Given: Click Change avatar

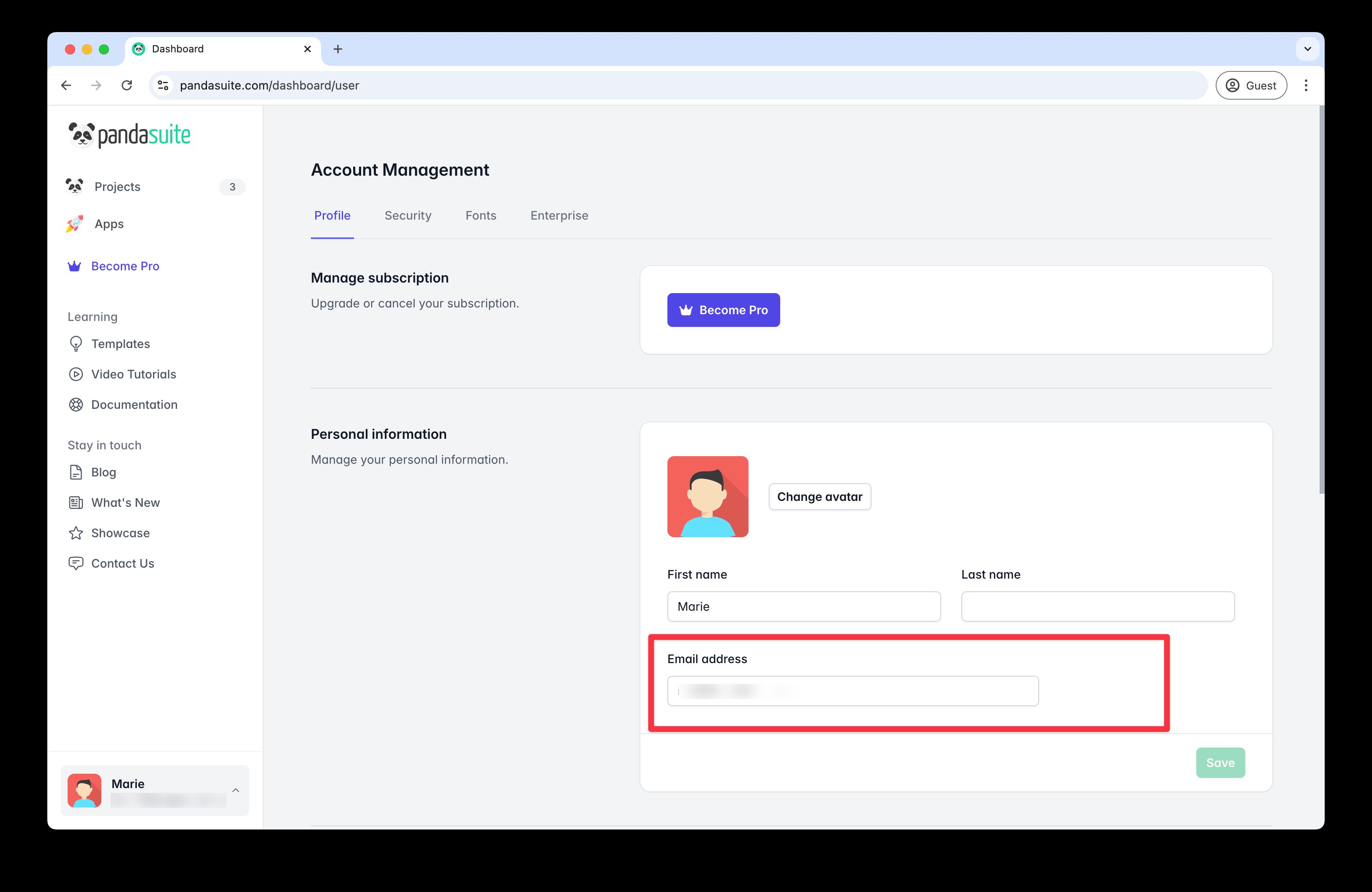Looking at the screenshot, I should tap(819, 496).
